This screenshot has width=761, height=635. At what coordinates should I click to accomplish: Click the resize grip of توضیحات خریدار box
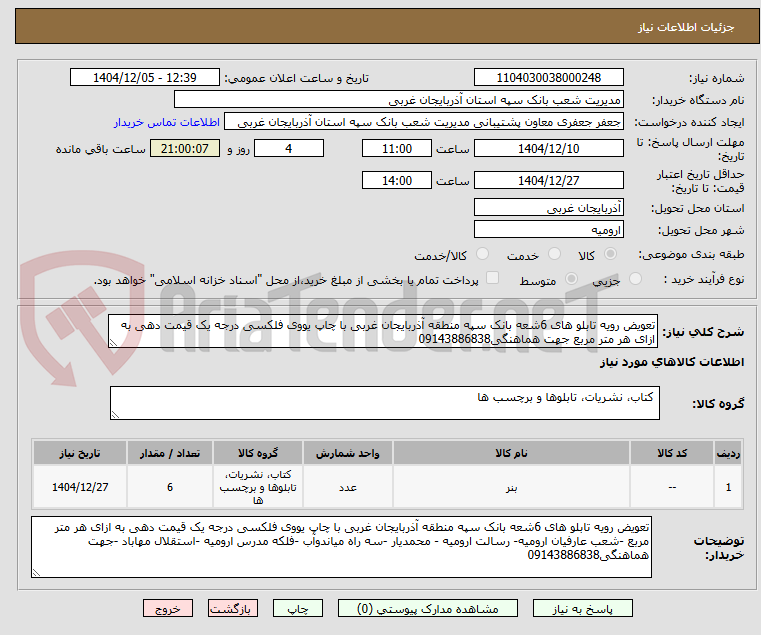pos(36,573)
